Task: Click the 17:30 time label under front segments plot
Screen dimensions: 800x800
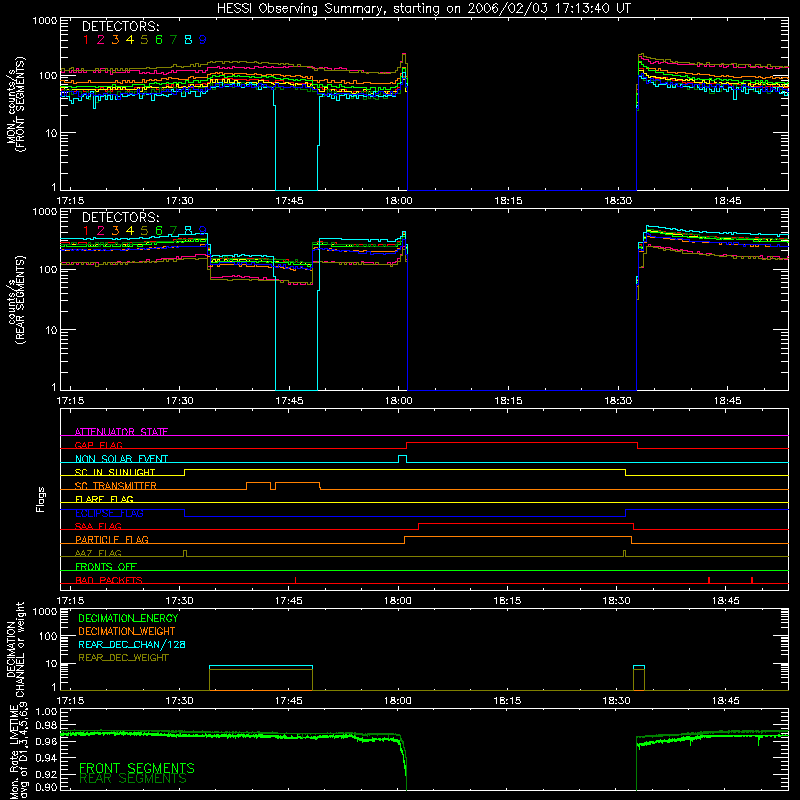Action: tap(180, 201)
